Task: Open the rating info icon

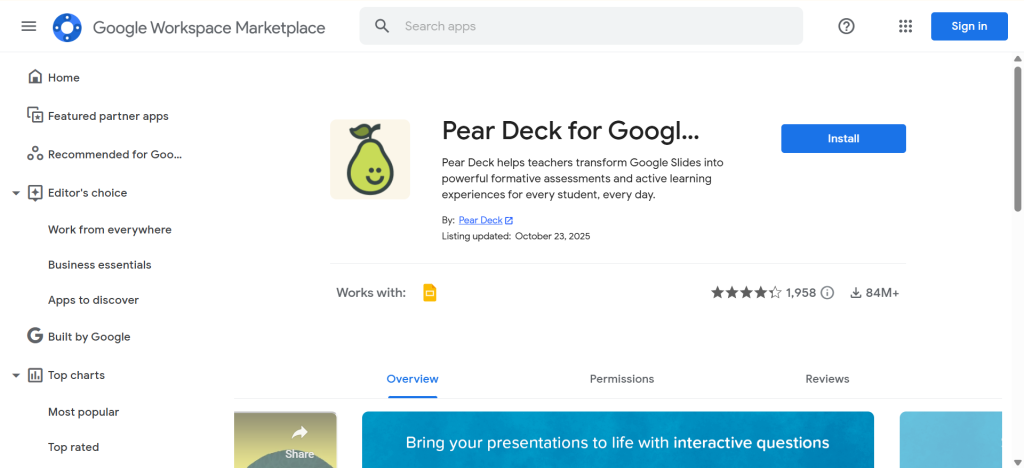Action: [827, 292]
